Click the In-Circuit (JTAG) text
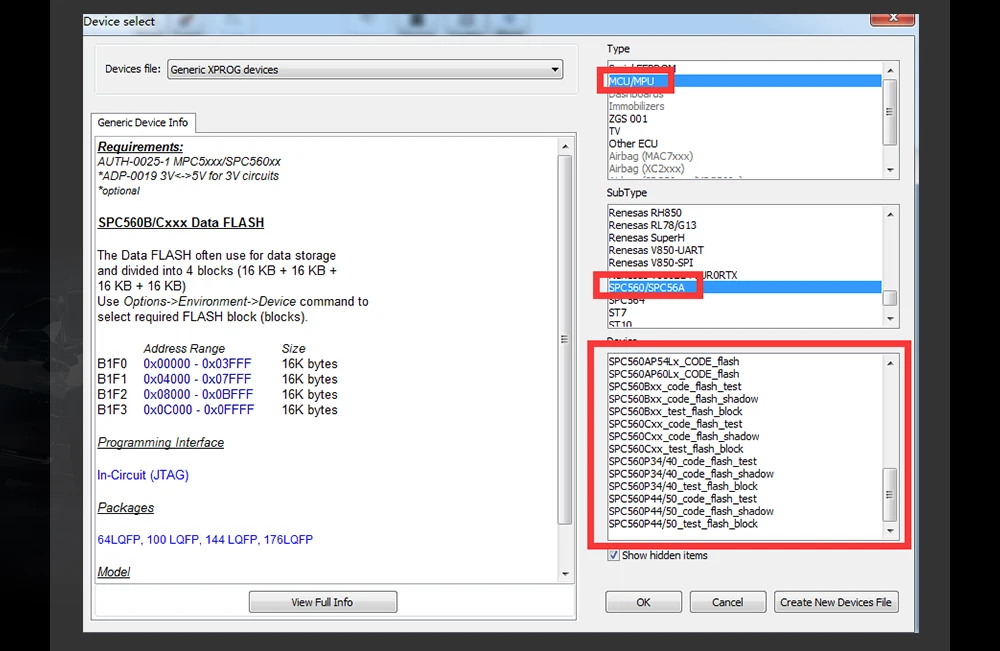The height and width of the screenshot is (651, 1000). 143,475
